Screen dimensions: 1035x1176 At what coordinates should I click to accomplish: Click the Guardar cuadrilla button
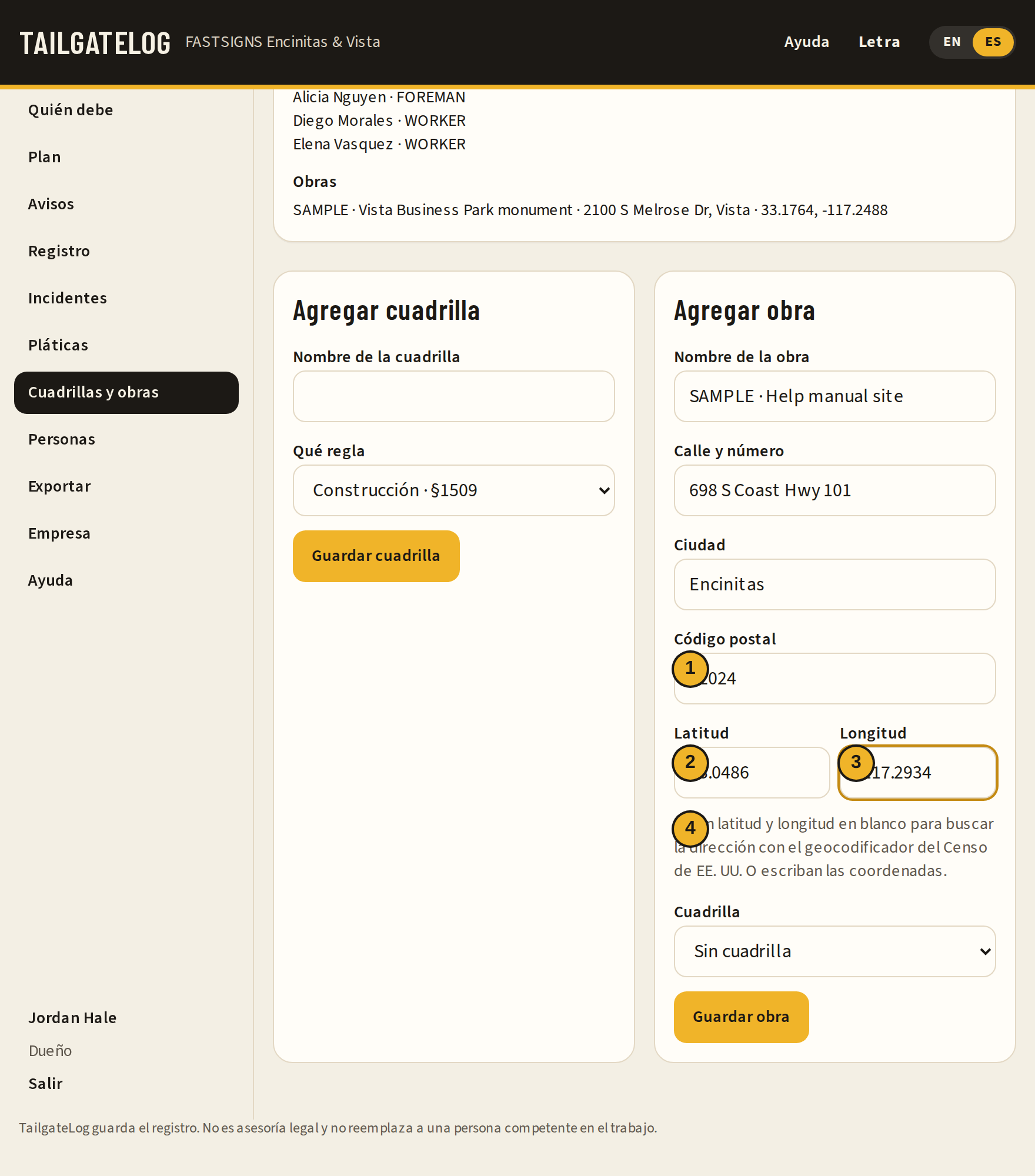(376, 556)
